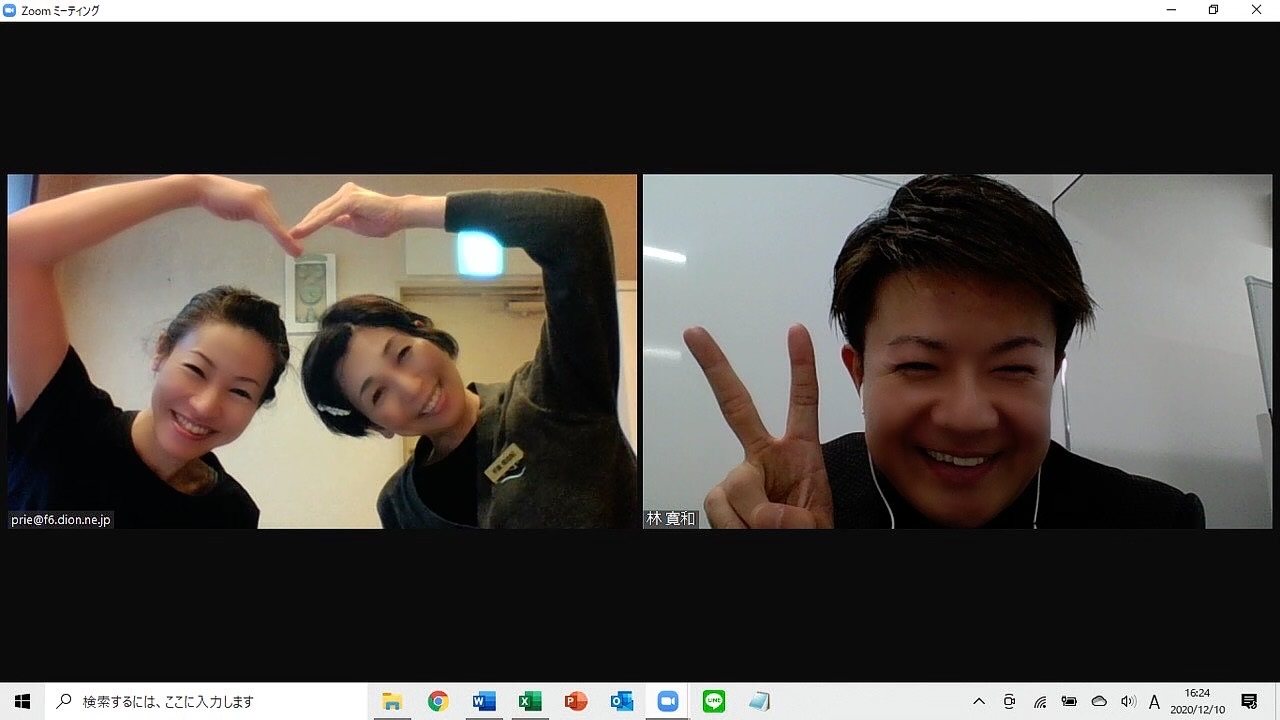1280x720 pixels.
Task: Open Zoom window menu via title icon
Action: 10,10
